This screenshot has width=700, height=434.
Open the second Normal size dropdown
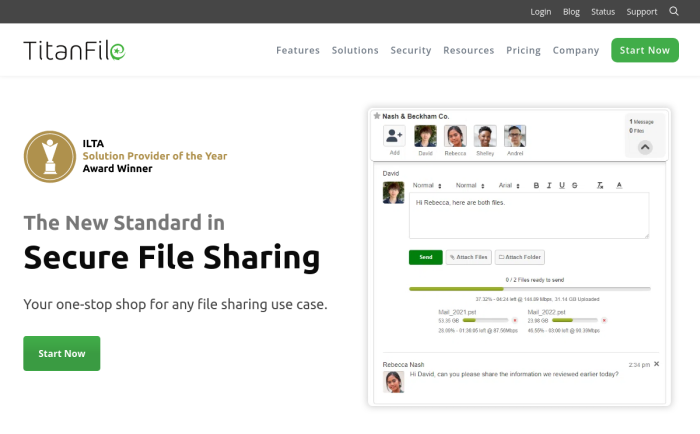470,185
